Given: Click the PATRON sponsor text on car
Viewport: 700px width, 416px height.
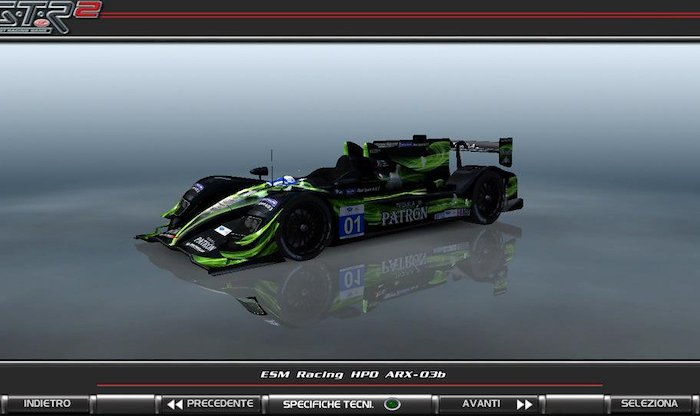Looking at the screenshot, I should [x=404, y=216].
